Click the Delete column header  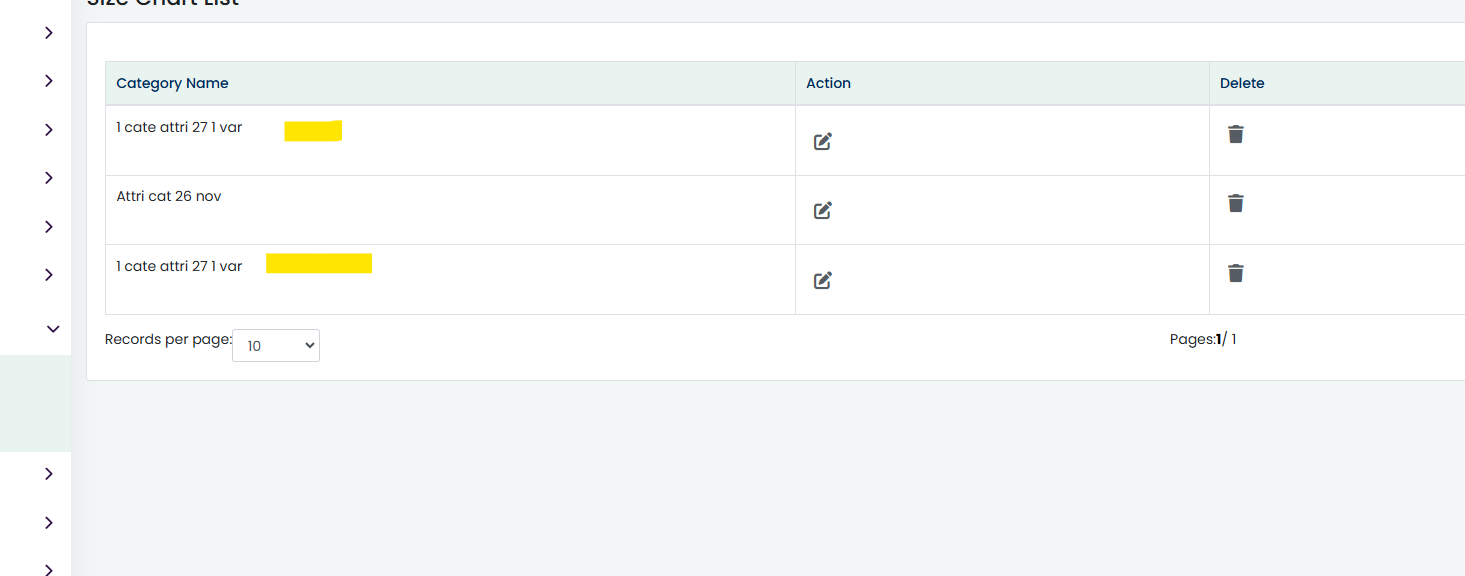(1242, 83)
